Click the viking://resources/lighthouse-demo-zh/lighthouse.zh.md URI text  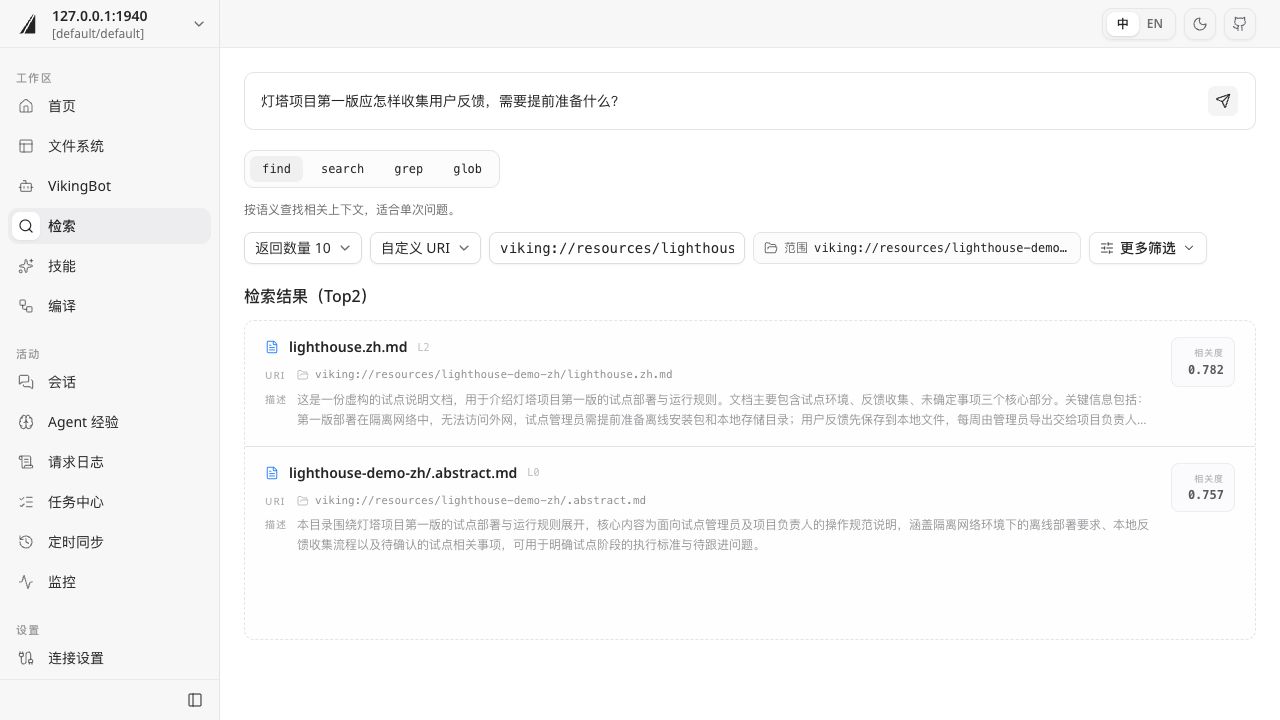[x=494, y=374]
